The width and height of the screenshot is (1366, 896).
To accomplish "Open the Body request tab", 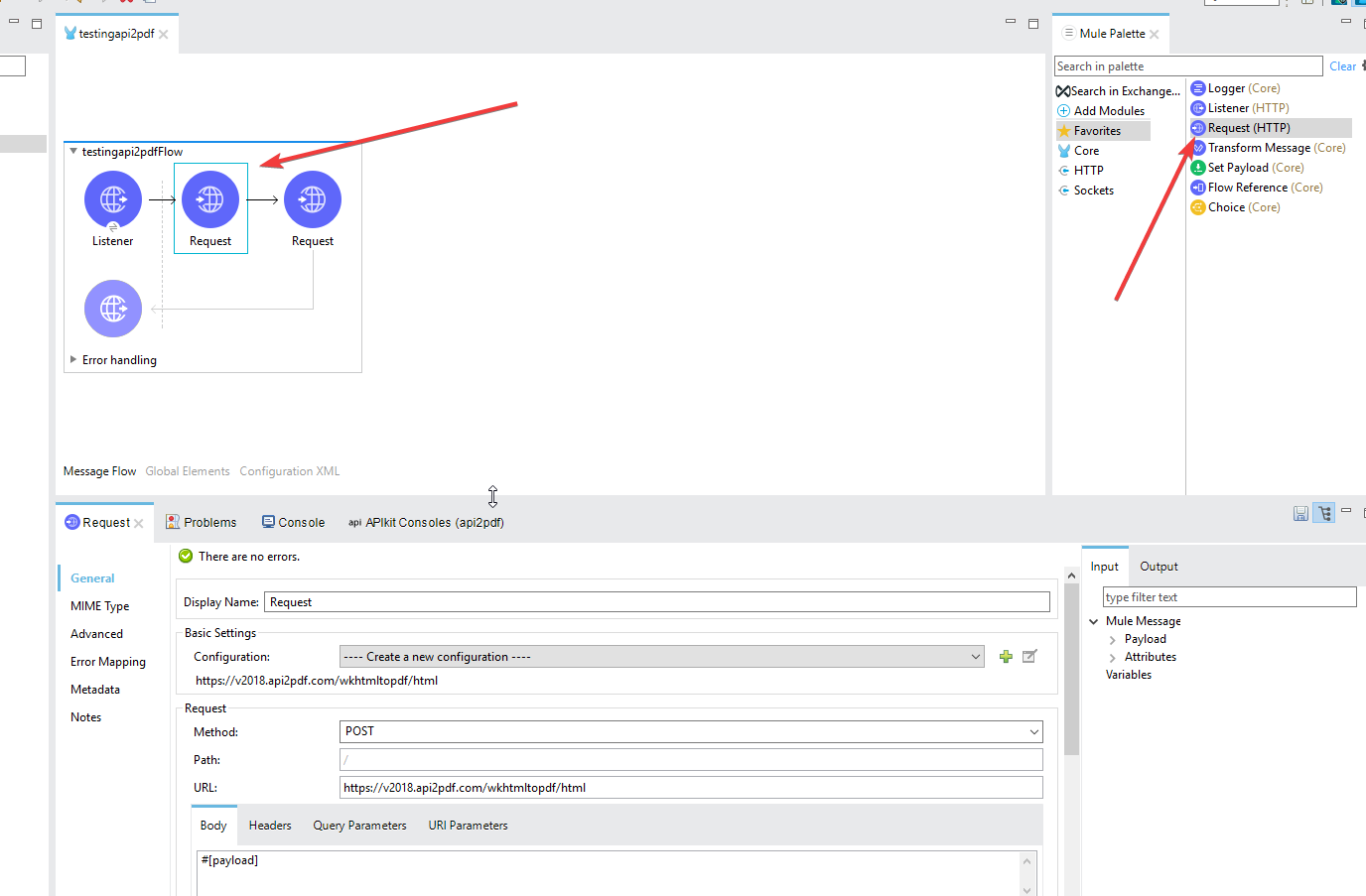I will click(213, 826).
